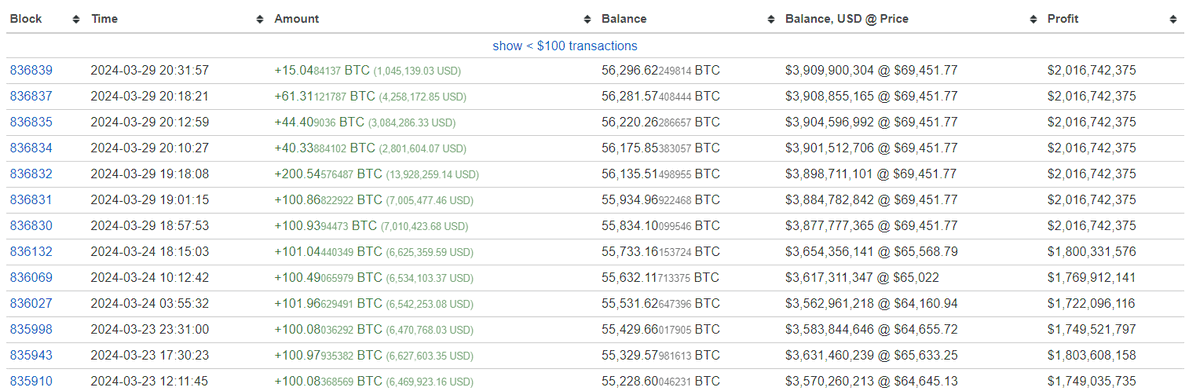The image size is (1200, 391).
Task: Open block 836834
Action: click(31, 148)
